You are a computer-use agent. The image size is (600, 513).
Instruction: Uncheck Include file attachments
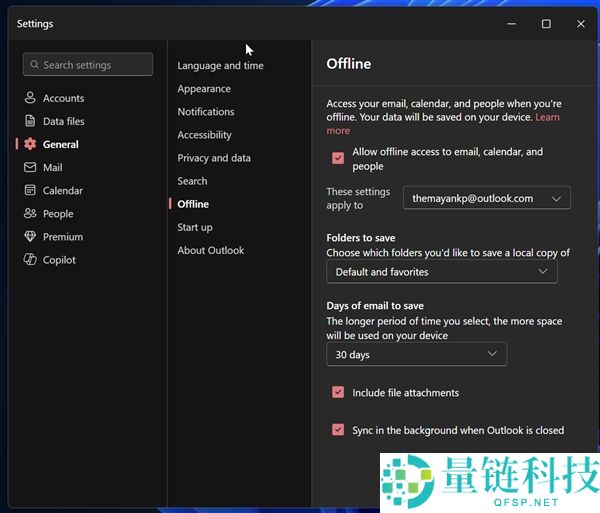(x=338, y=392)
